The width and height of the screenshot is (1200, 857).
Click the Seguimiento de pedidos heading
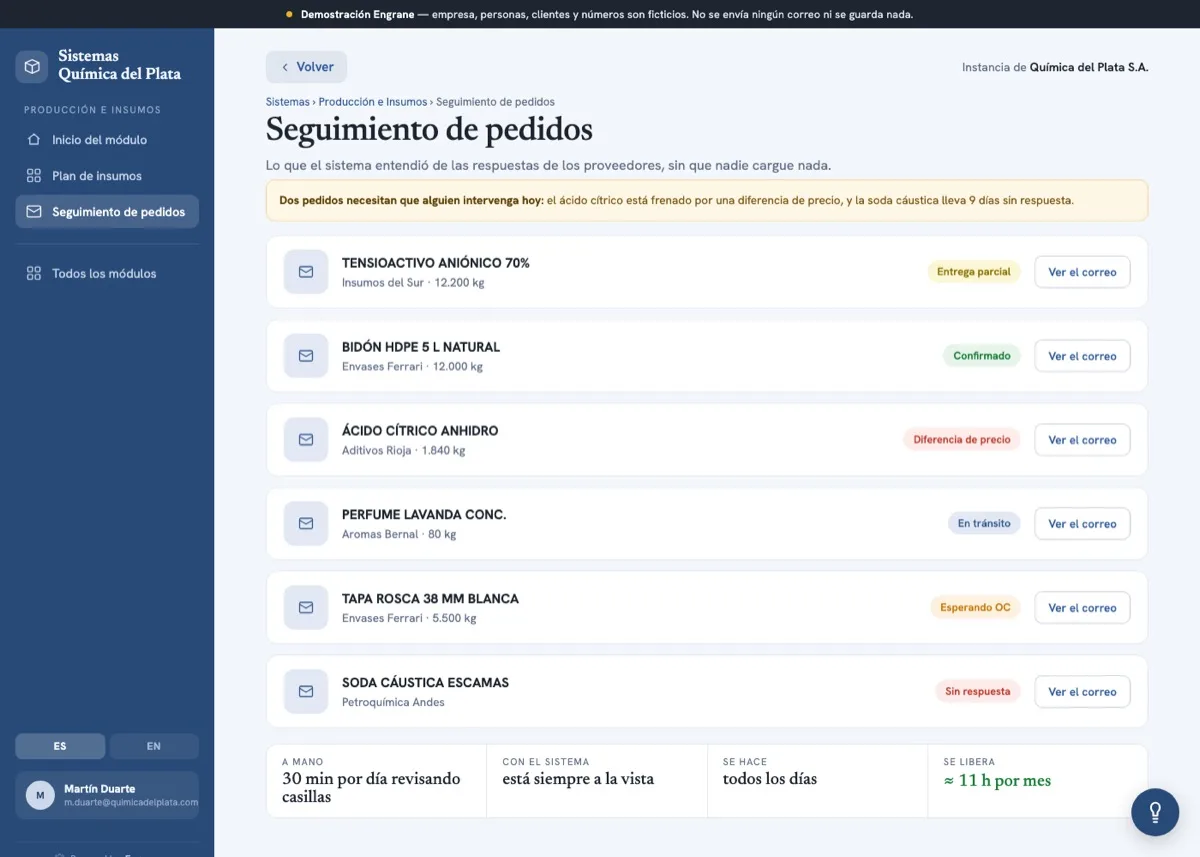429,130
